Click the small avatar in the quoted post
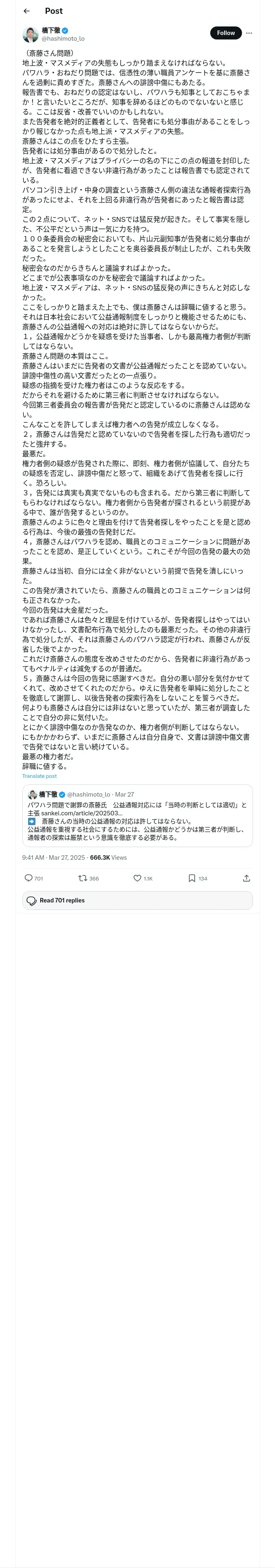 pyautogui.click(x=32, y=794)
